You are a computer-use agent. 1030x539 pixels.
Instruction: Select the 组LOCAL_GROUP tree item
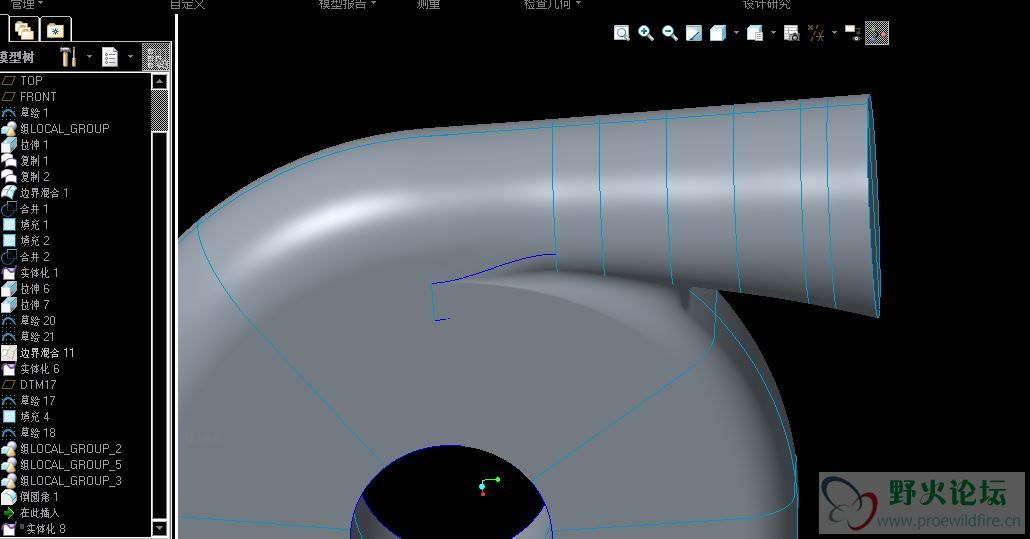coord(56,128)
